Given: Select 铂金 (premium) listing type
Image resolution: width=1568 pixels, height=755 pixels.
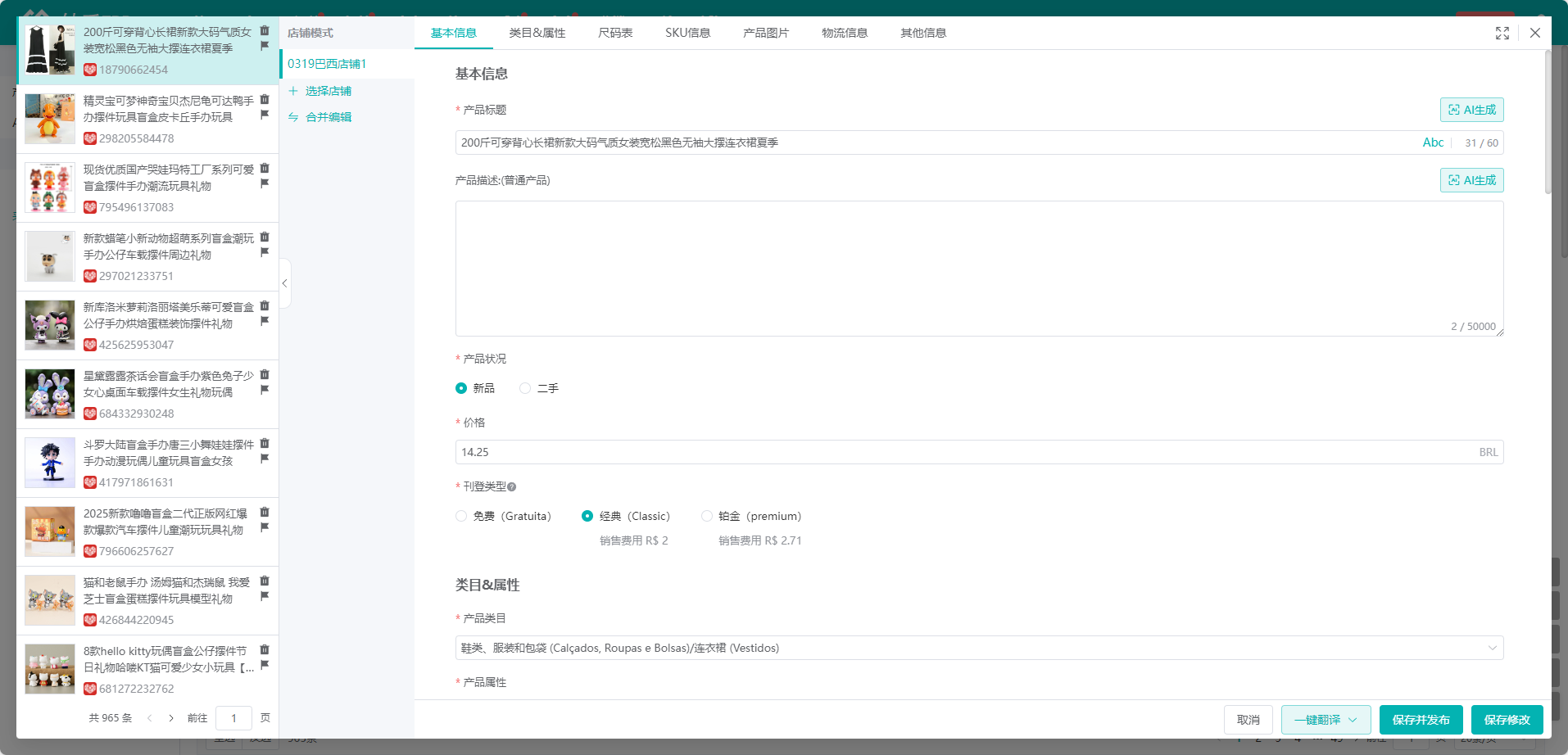Looking at the screenshot, I should click(706, 516).
